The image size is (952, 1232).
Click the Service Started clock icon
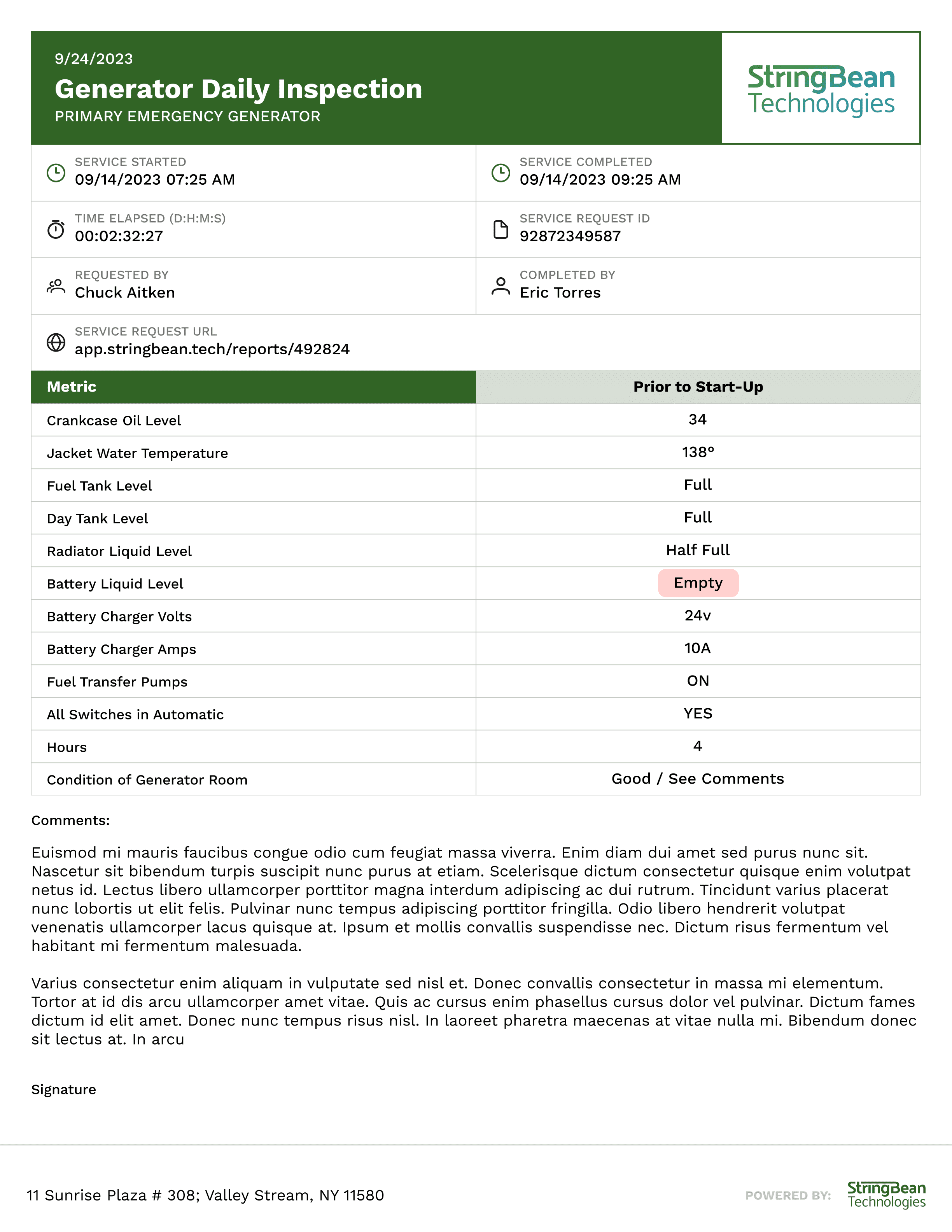[56, 173]
